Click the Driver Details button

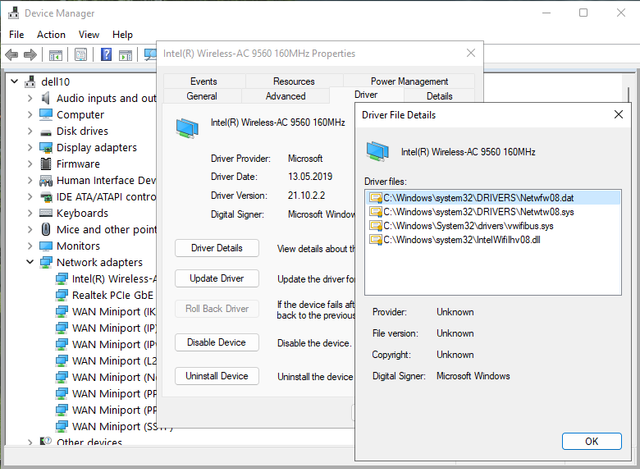point(217,248)
